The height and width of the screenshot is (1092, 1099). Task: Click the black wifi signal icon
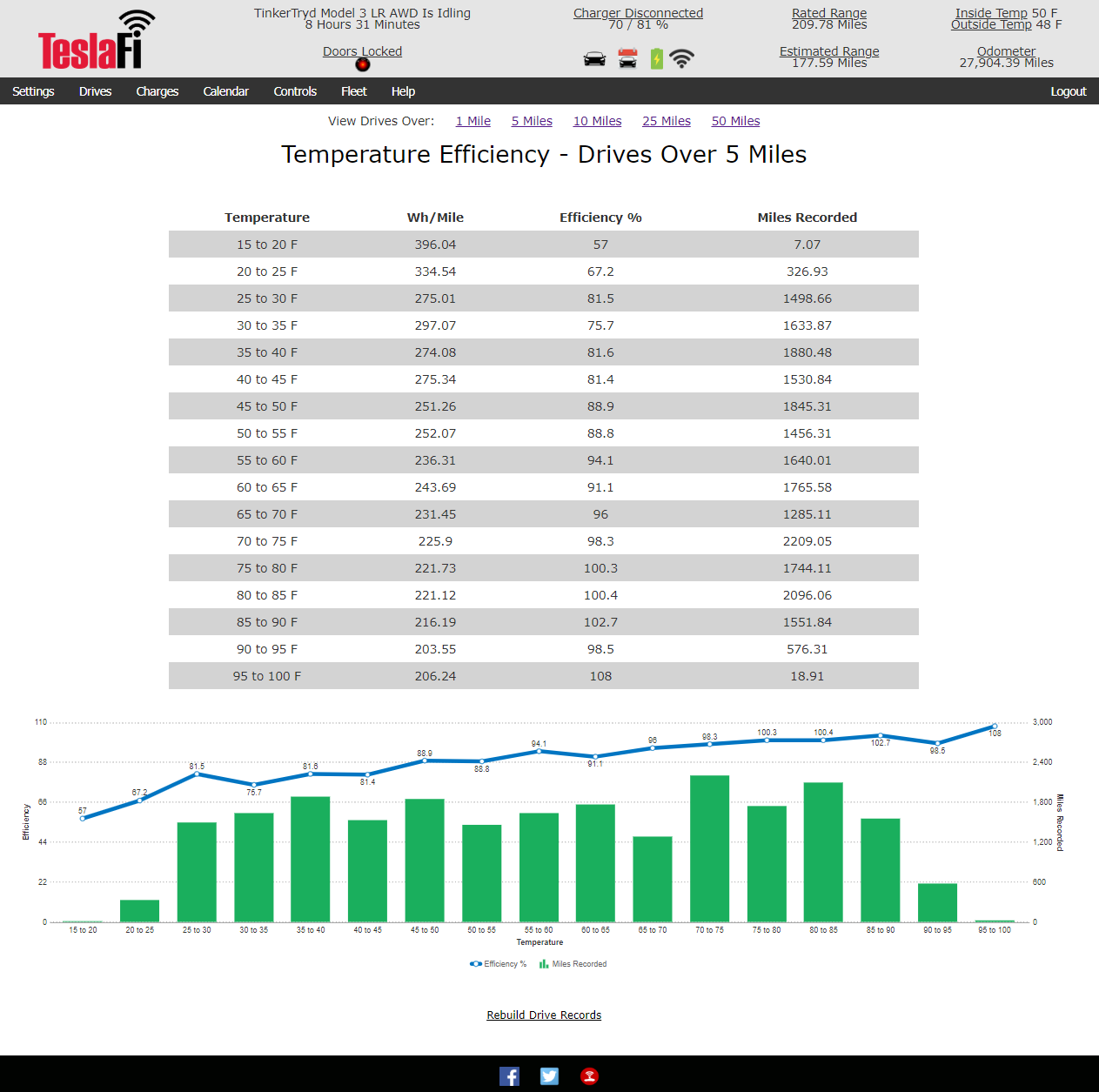point(681,58)
